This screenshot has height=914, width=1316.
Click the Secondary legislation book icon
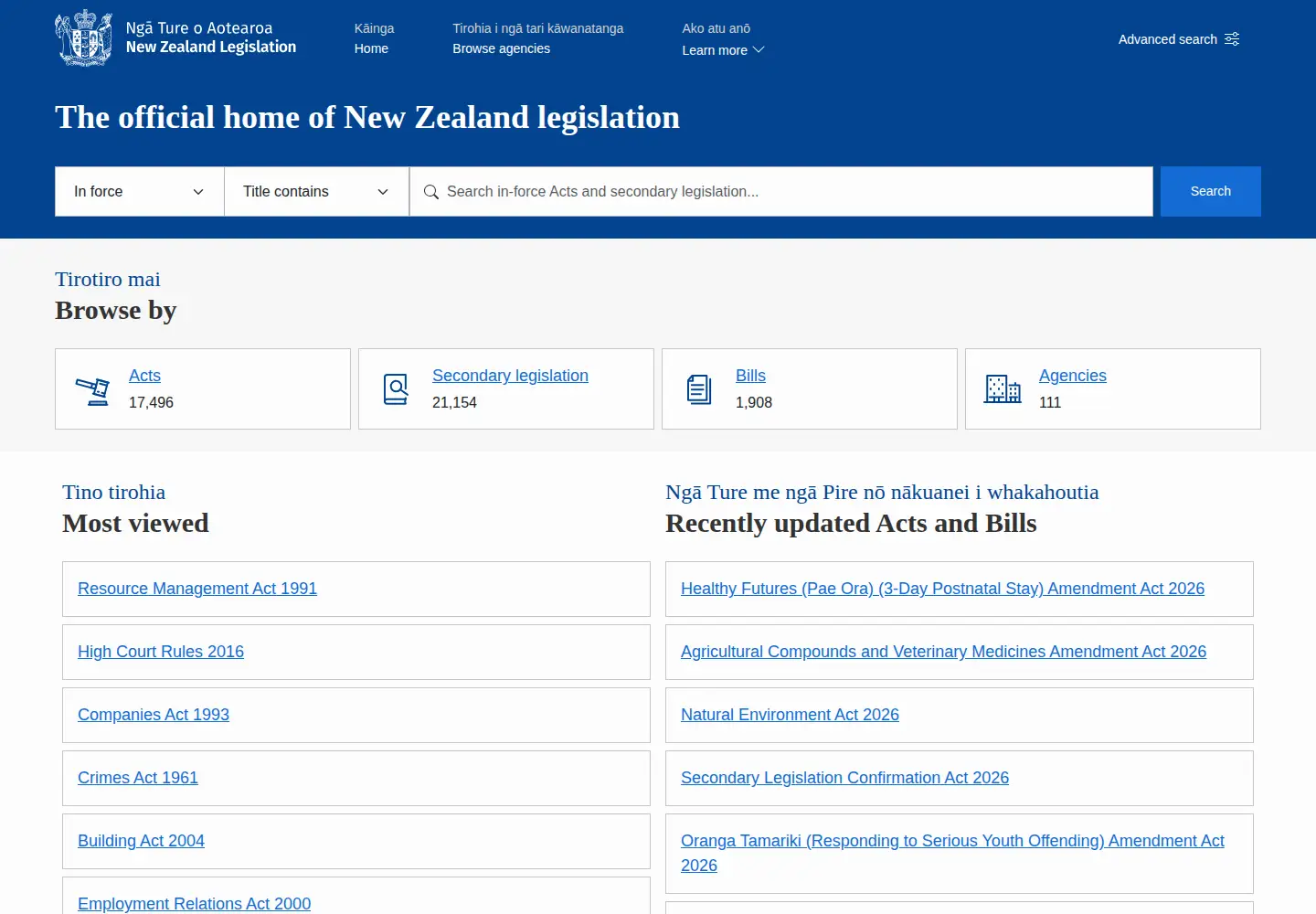pyautogui.click(x=396, y=389)
